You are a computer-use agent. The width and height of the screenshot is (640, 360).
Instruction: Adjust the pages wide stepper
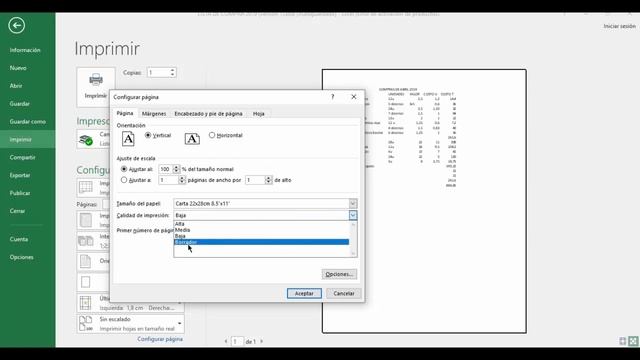182,180
